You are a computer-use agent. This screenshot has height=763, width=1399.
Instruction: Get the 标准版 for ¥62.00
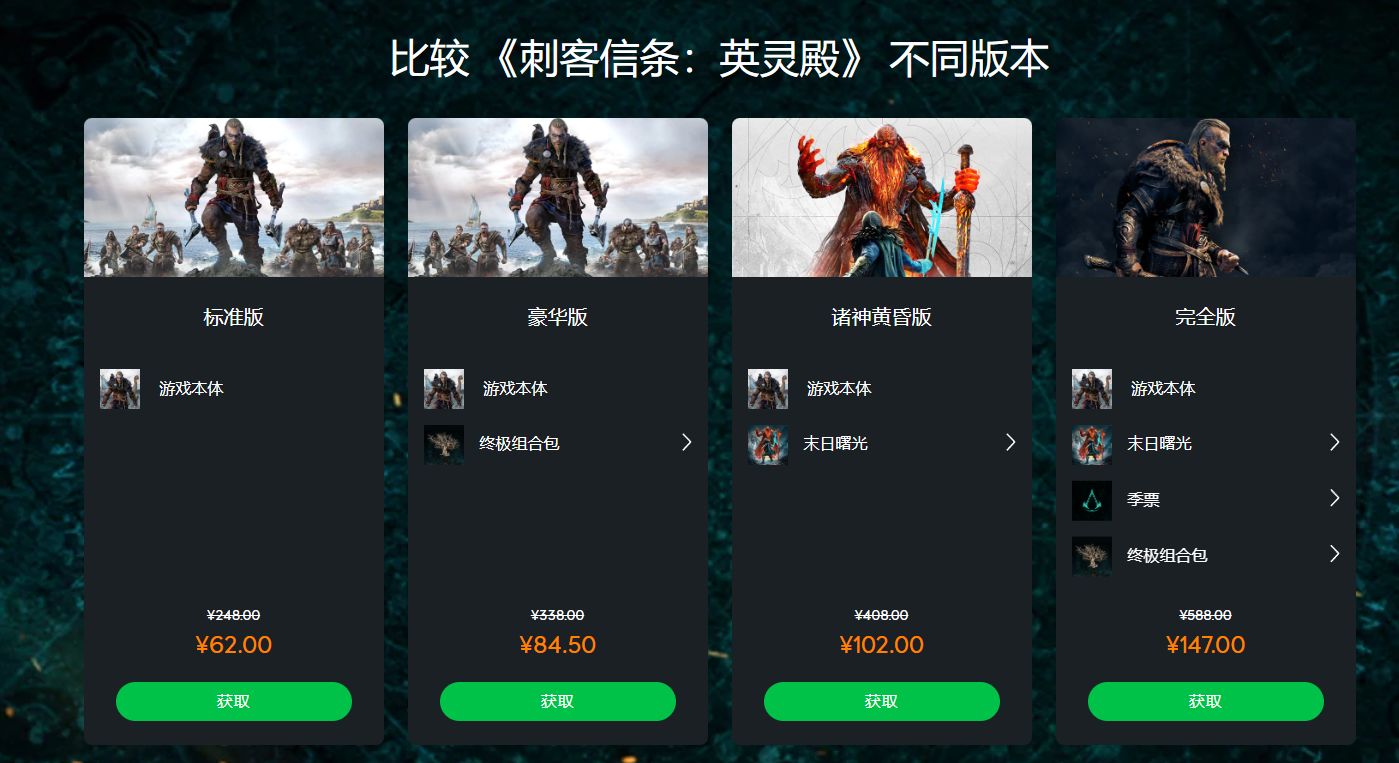[x=234, y=701]
